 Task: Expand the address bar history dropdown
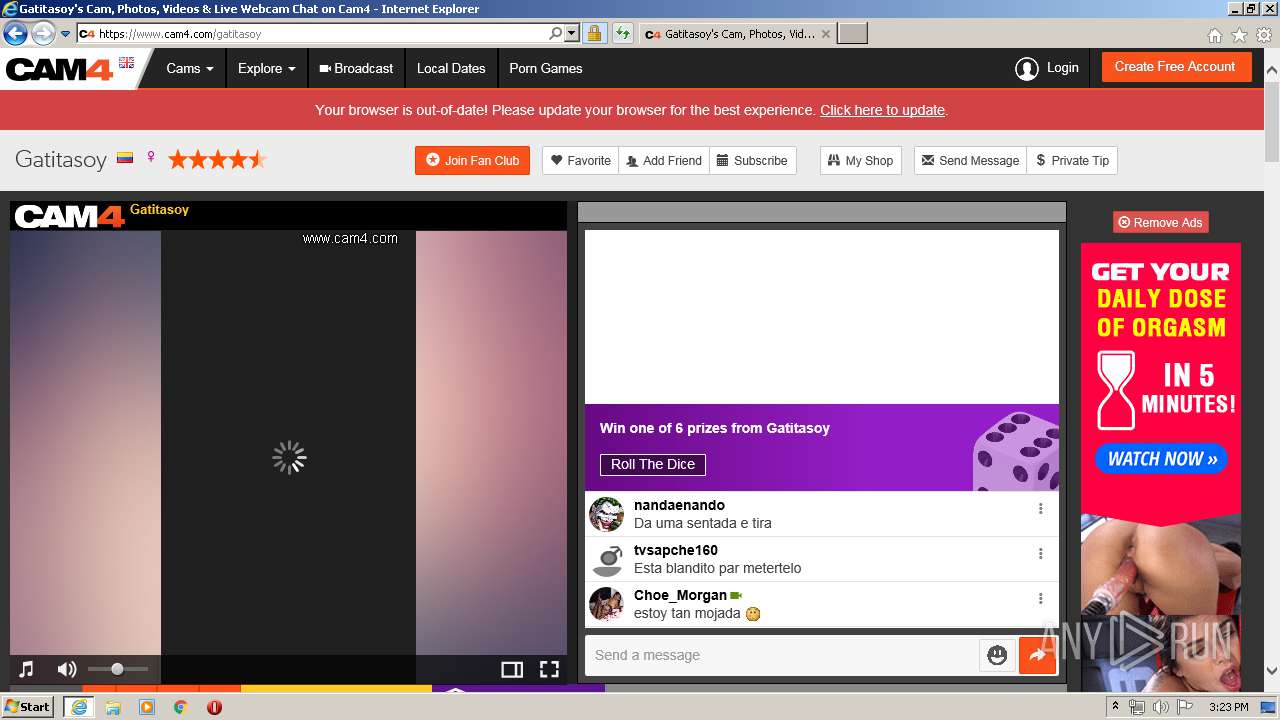pos(572,33)
